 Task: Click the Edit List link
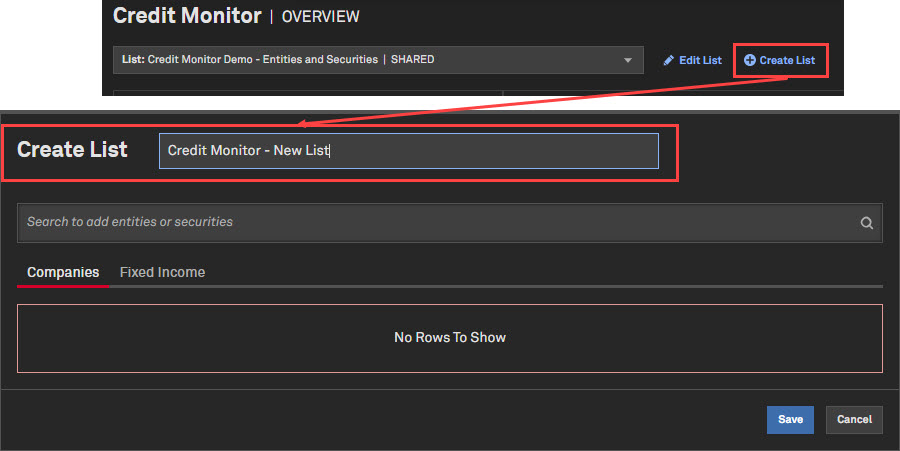tap(693, 60)
